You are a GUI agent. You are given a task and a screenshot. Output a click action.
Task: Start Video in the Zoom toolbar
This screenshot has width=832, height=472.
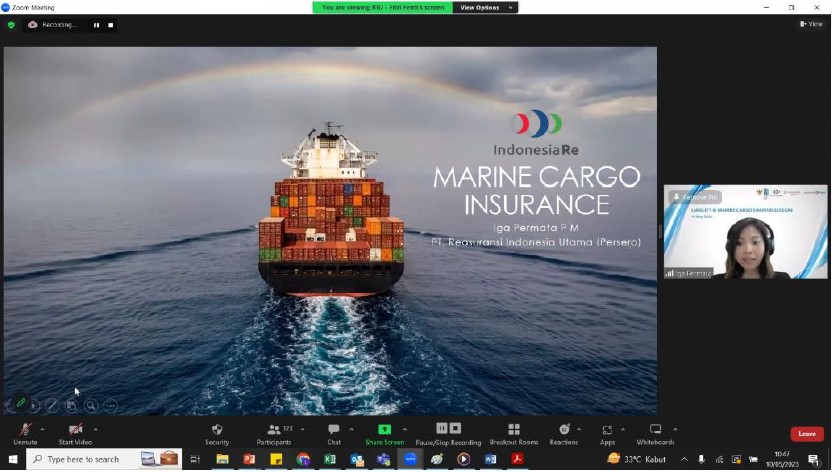click(x=75, y=434)
